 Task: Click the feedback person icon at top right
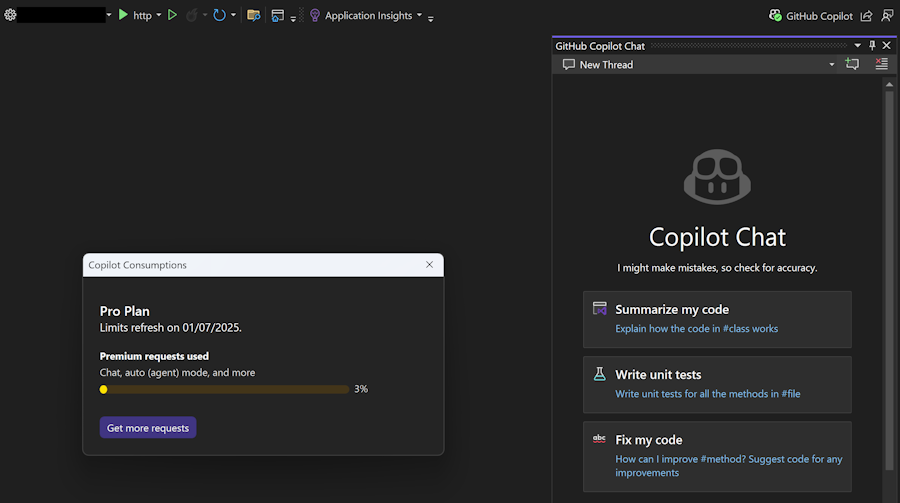(887, 16)
